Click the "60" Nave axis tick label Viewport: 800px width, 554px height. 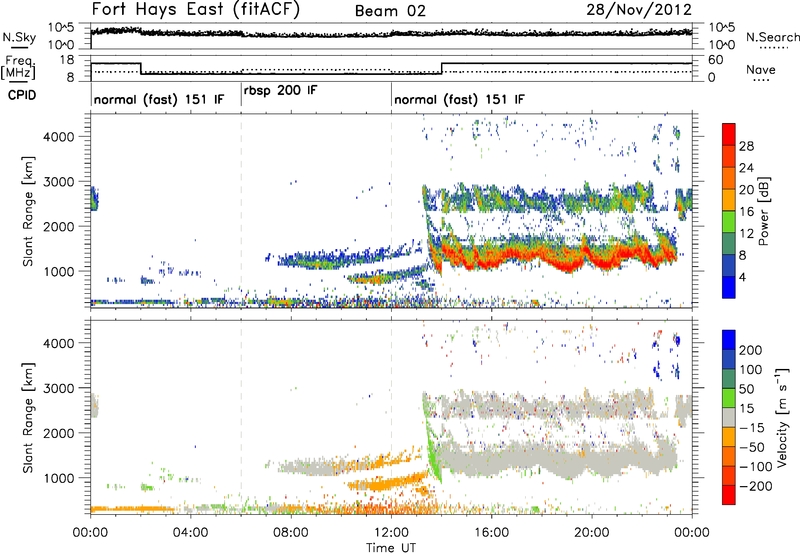coord(716,59)
